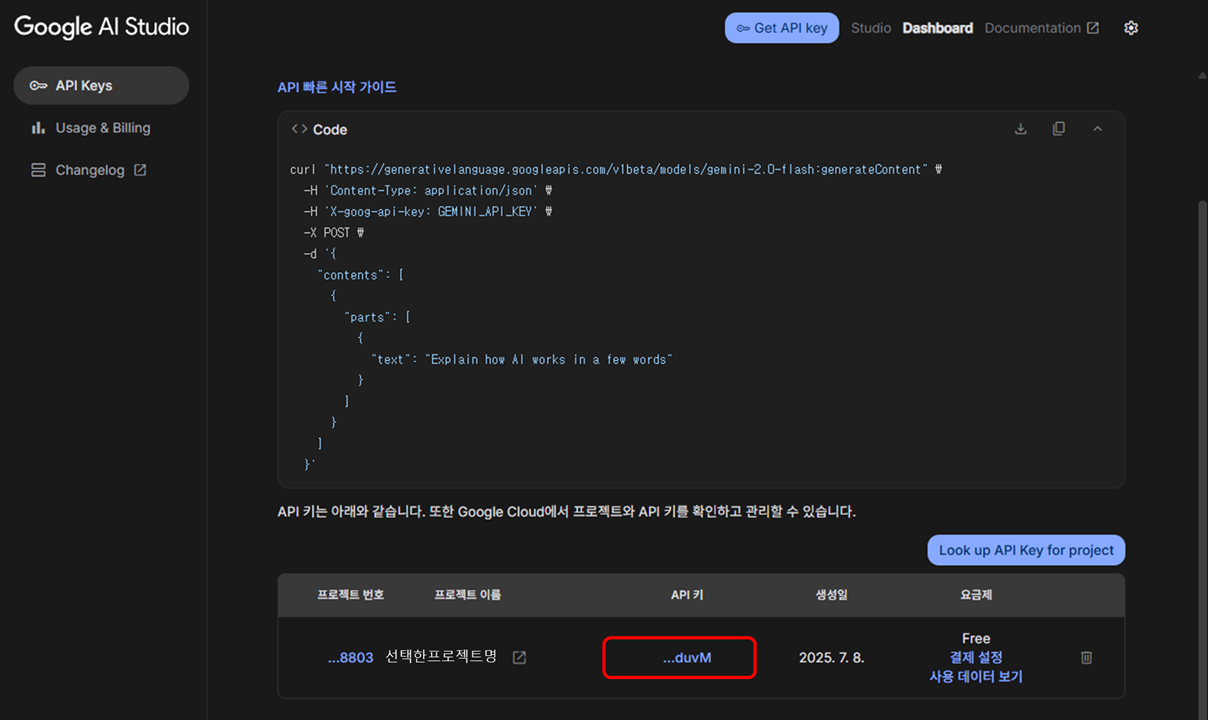The image size is (1208, 720).
Task: Click the curl generateContent URL line
Action: 616,170
